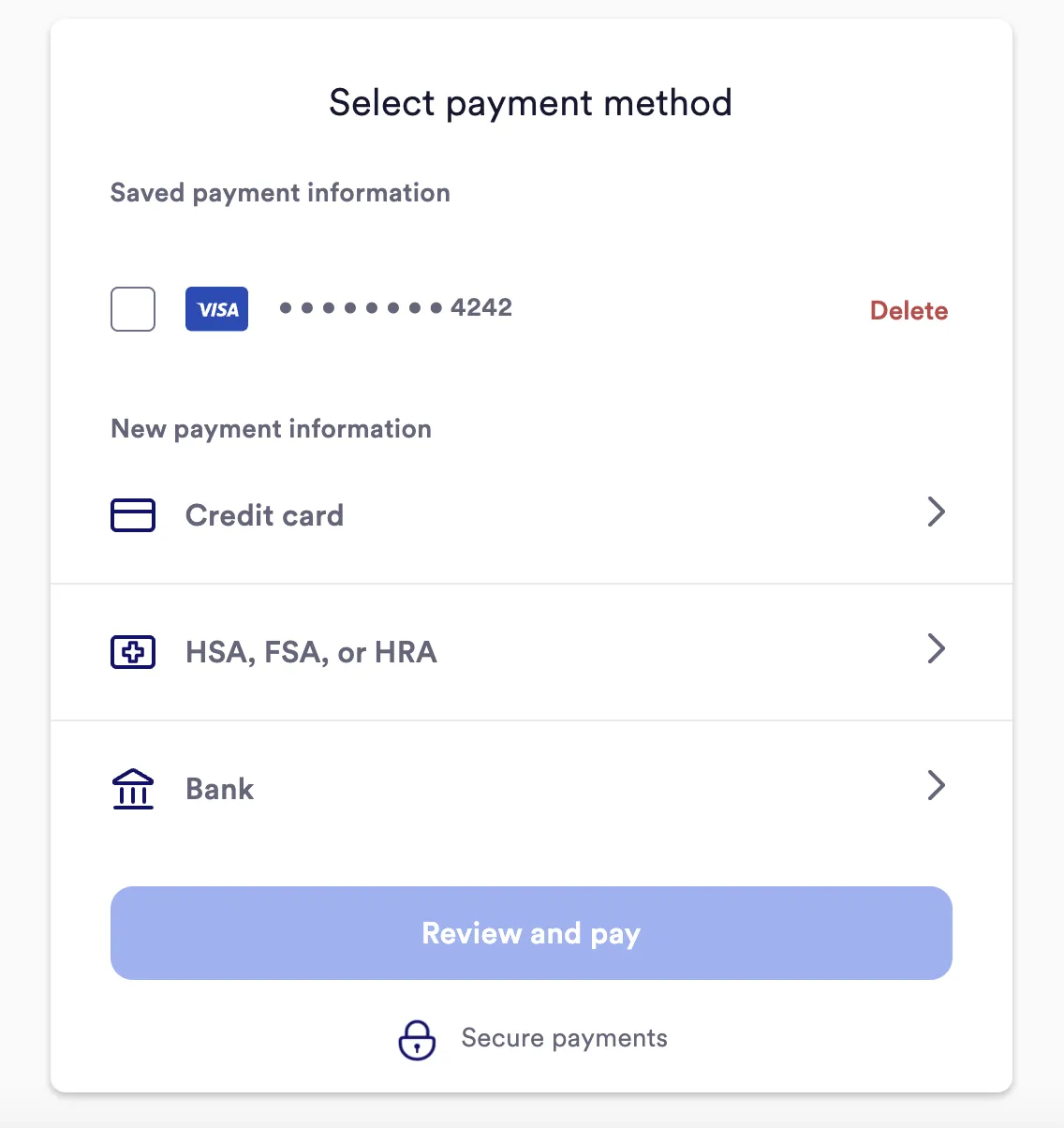The width and height of the screenshot is (1064, 1128).
Task: Click the Review and pay button
Action: [531, 933]
